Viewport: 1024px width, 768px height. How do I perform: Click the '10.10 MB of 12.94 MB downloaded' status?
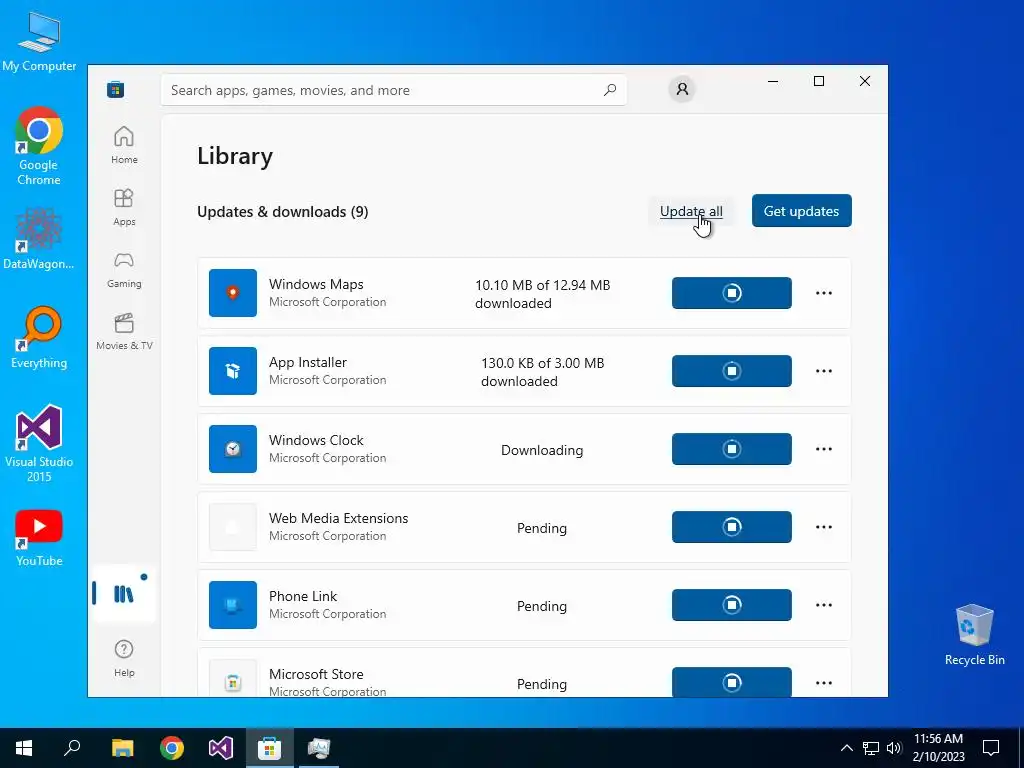[543, 294]
